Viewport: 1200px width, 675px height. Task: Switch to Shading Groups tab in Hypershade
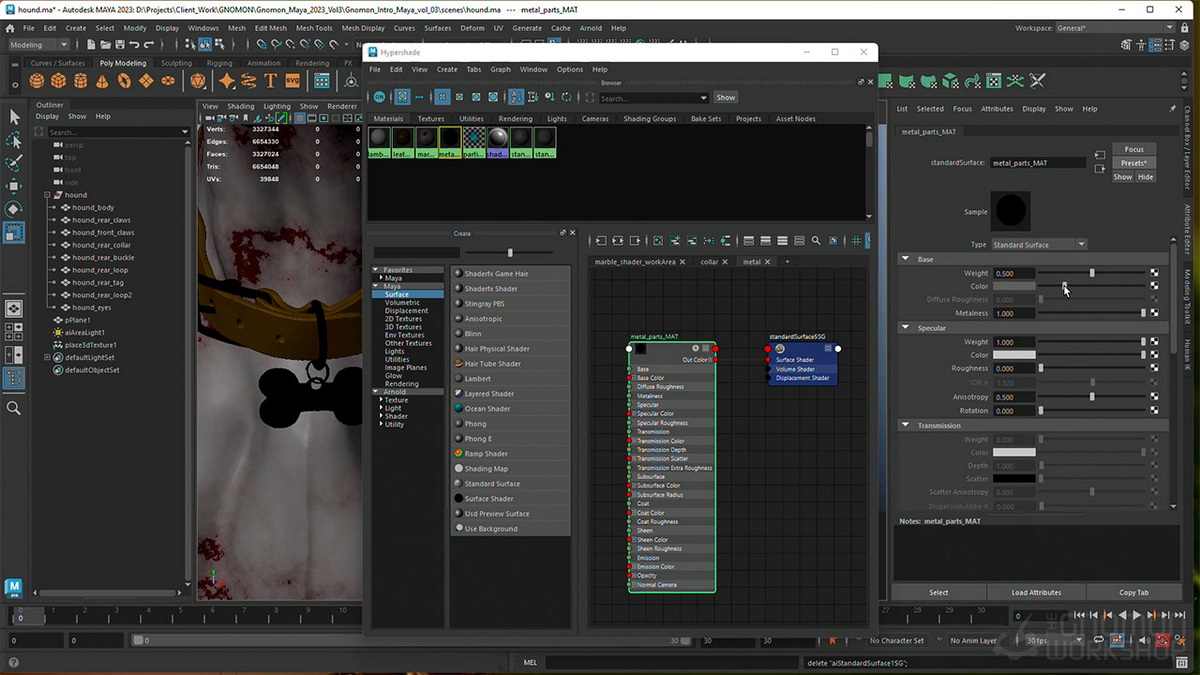[650, 118]
